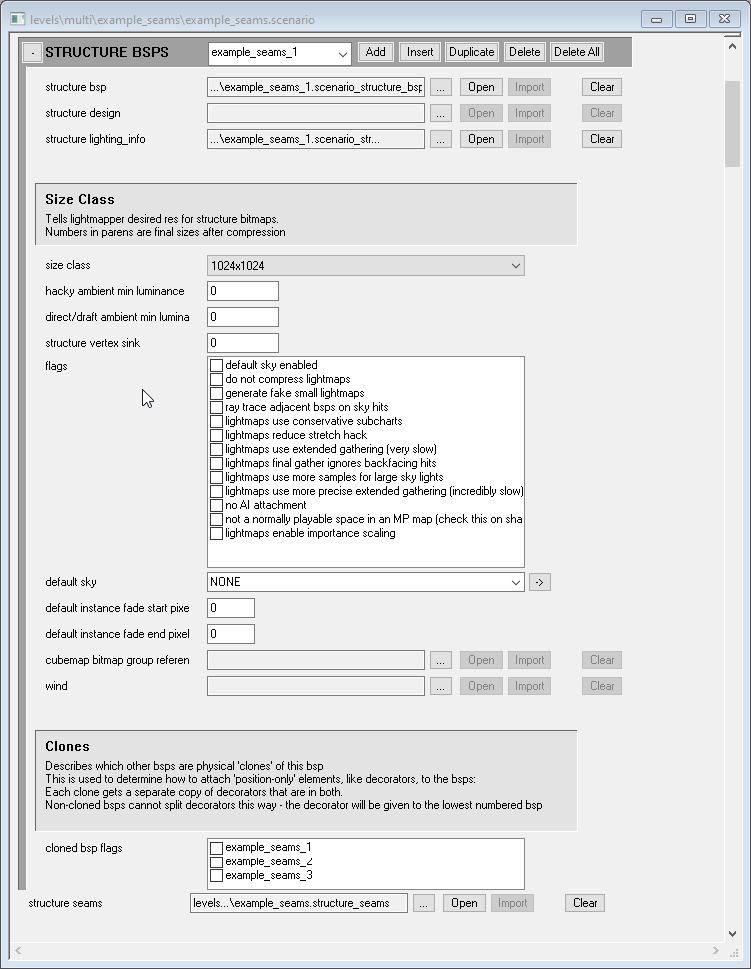Check do not compress lightmaps
The image size is (751, 969).
pos(216,379)
